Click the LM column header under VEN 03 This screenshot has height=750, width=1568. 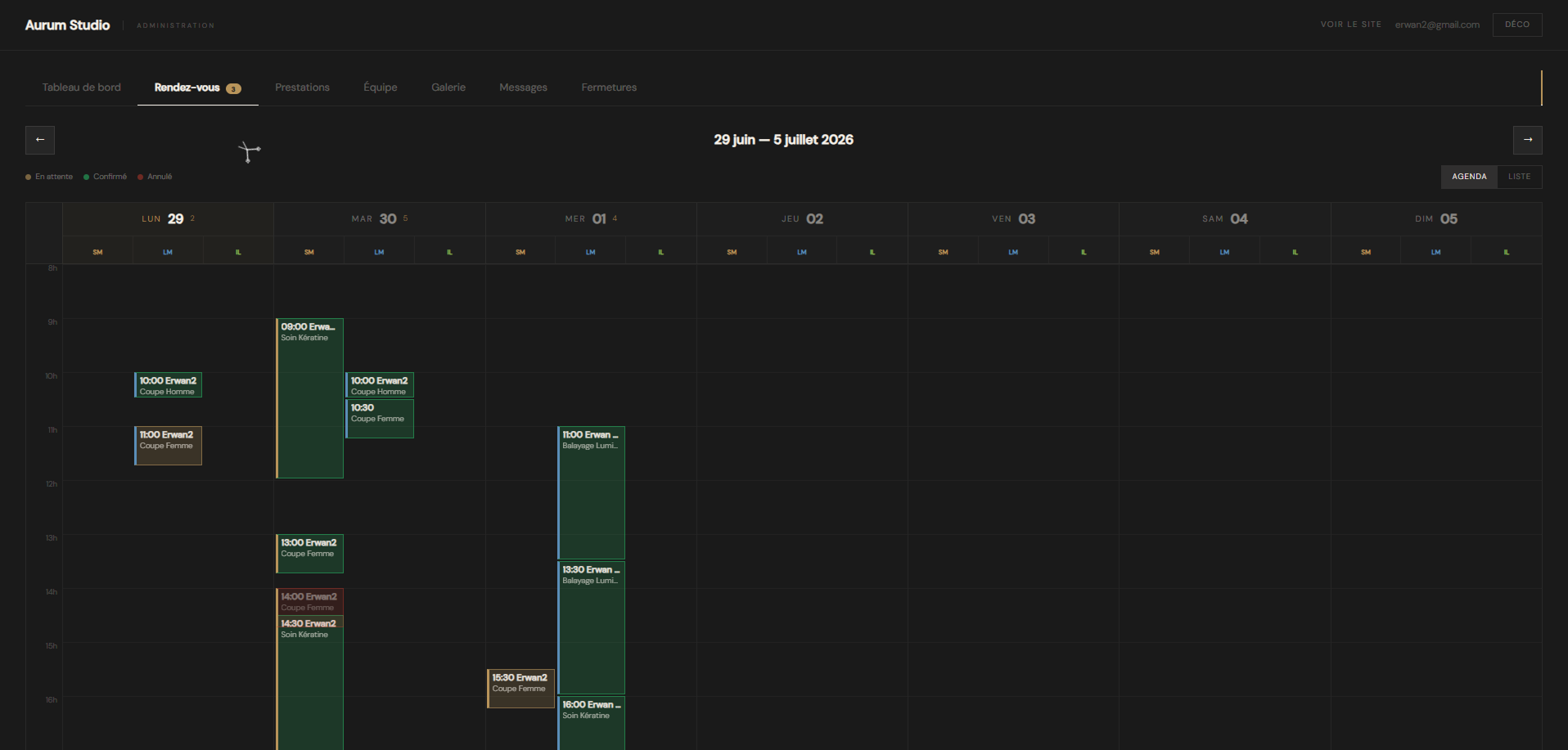tap(1013, 252)
